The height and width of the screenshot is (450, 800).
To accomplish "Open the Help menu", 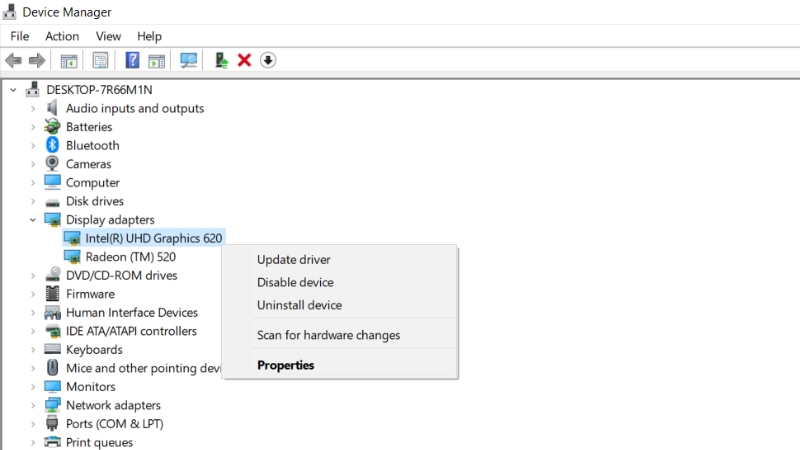I will 149,36.
